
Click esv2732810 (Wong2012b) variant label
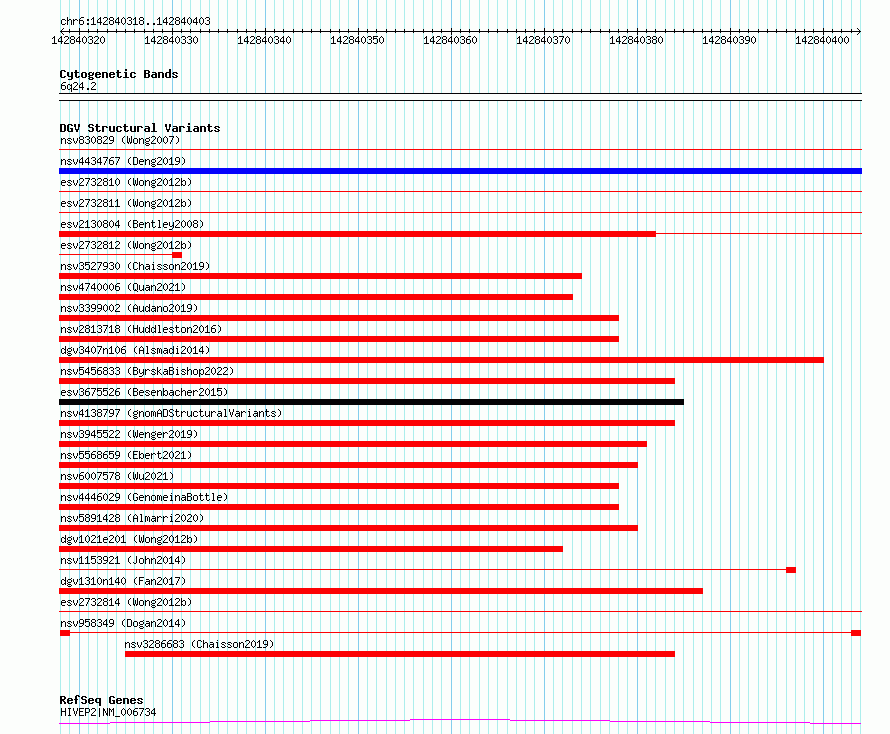[126, 182]
